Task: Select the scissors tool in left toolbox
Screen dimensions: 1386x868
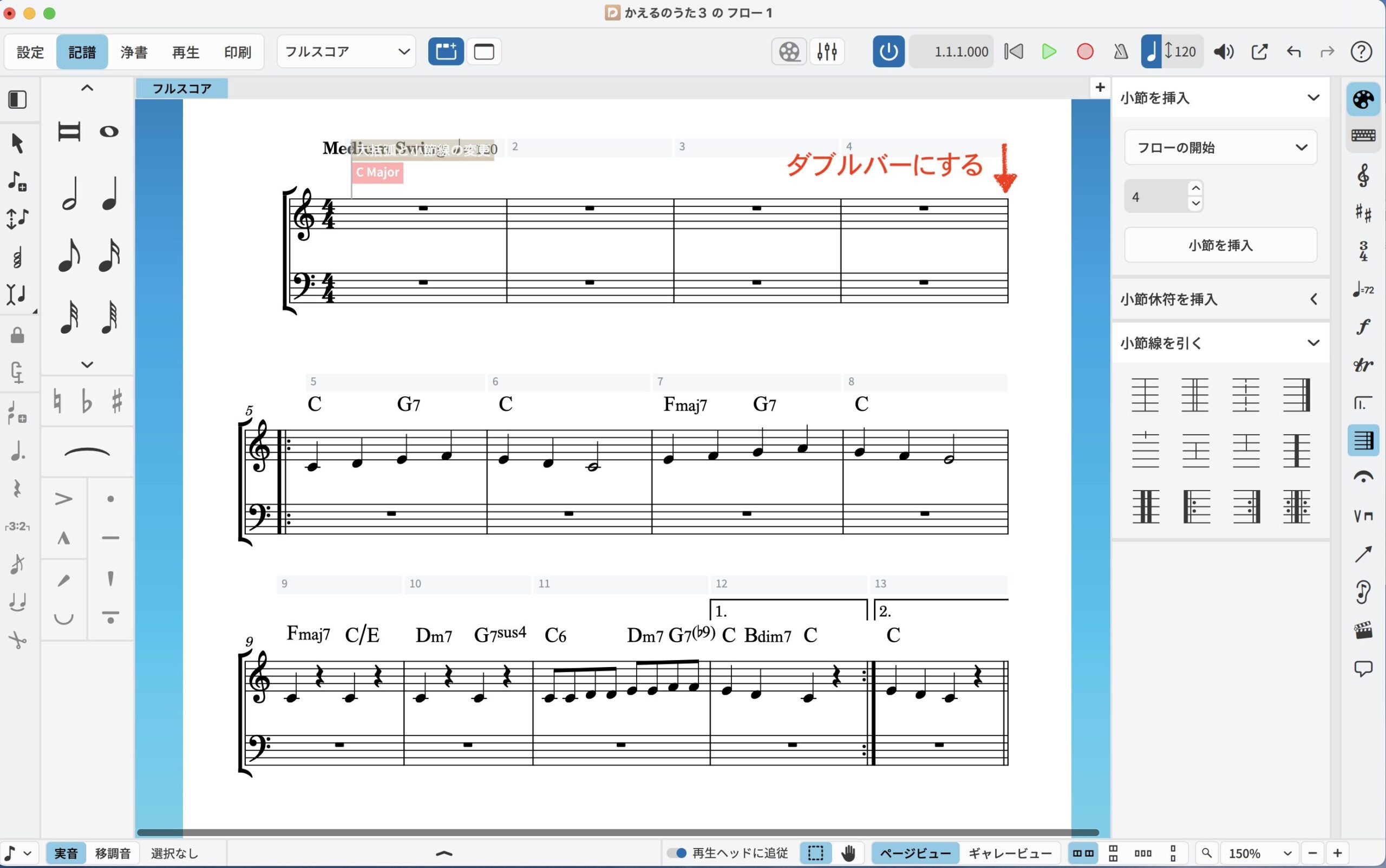Action: click(x=17, y=639)
